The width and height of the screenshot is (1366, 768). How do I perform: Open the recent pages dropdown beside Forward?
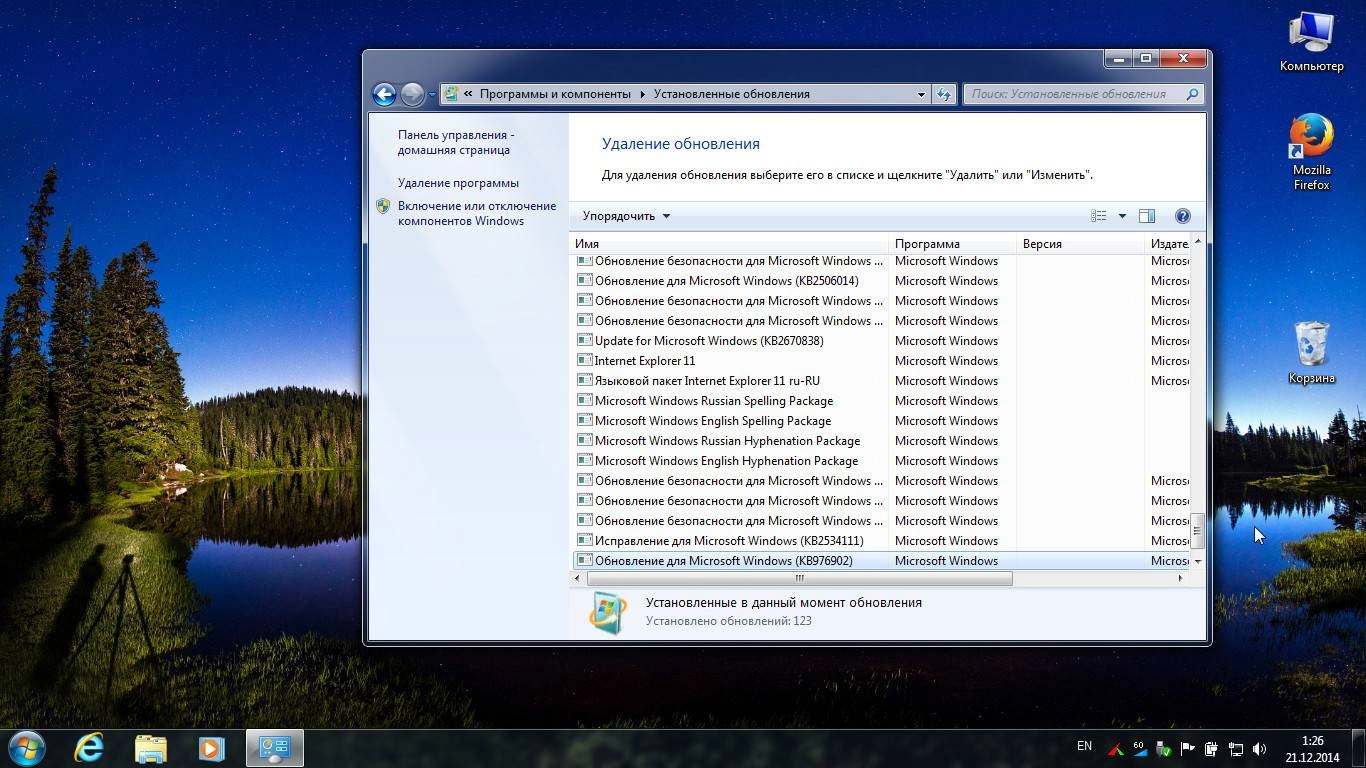432,95
